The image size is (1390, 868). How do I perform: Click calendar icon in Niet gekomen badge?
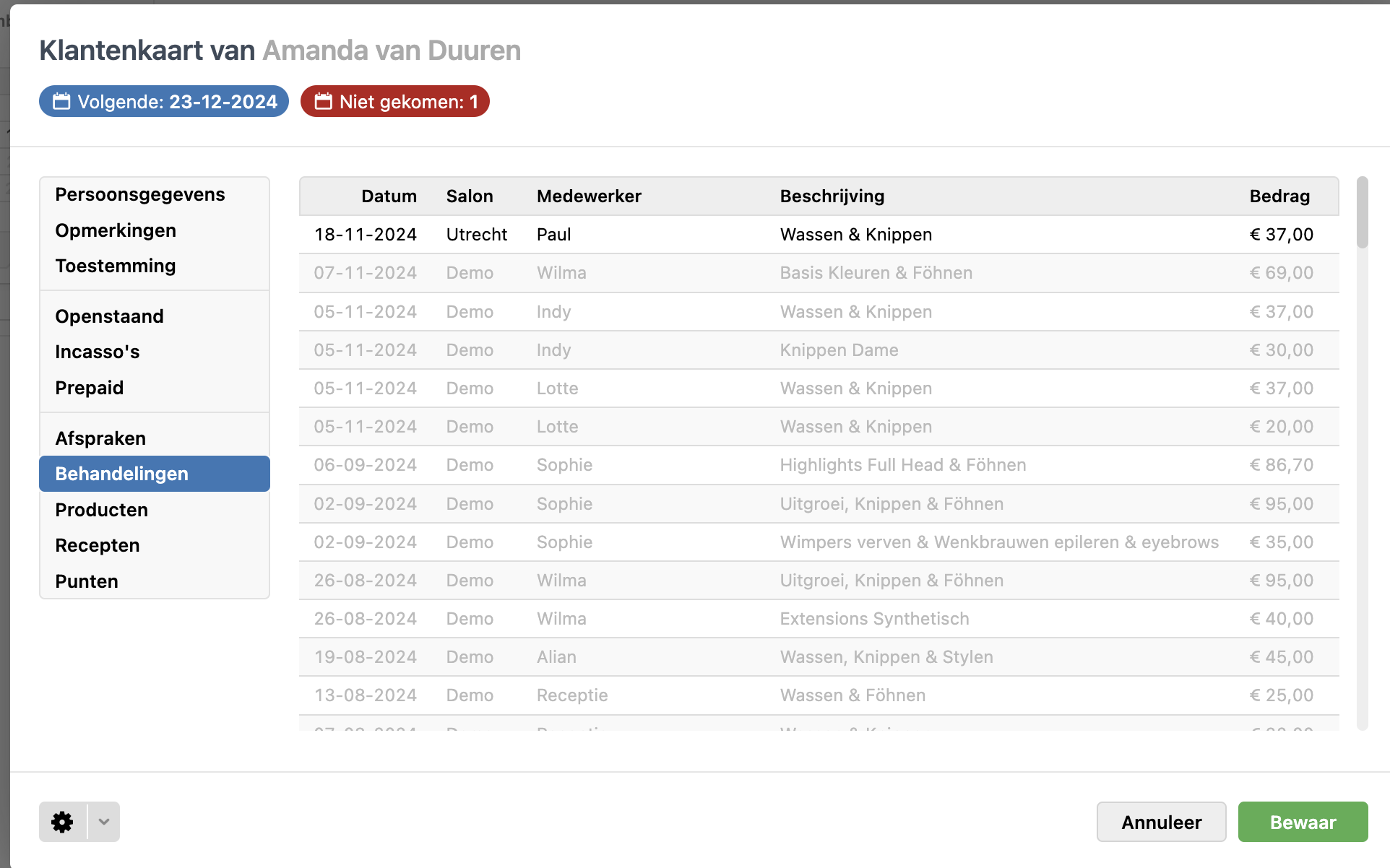pyautogui.click(x=324, y=102)
